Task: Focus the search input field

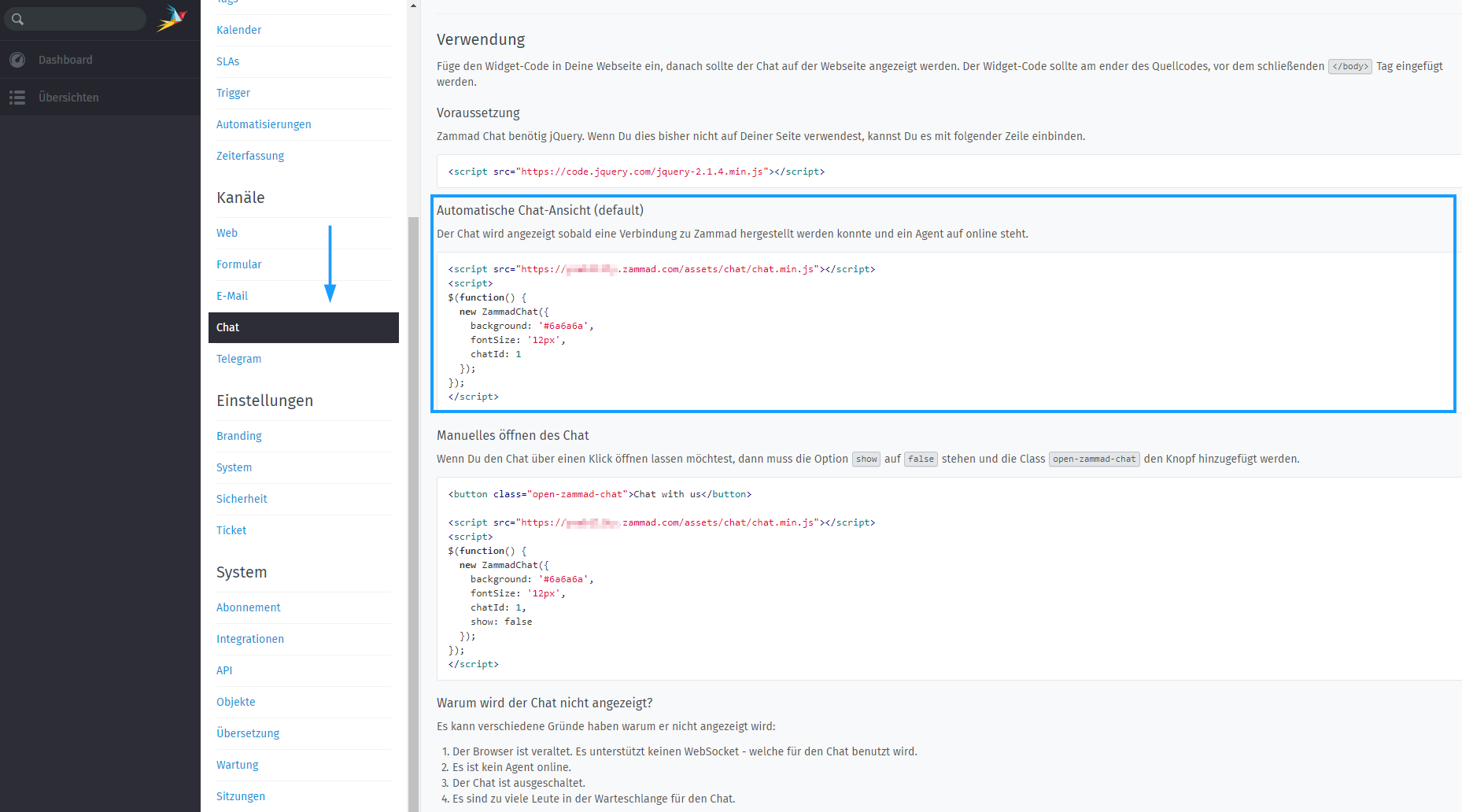Action: coord(76,19)
